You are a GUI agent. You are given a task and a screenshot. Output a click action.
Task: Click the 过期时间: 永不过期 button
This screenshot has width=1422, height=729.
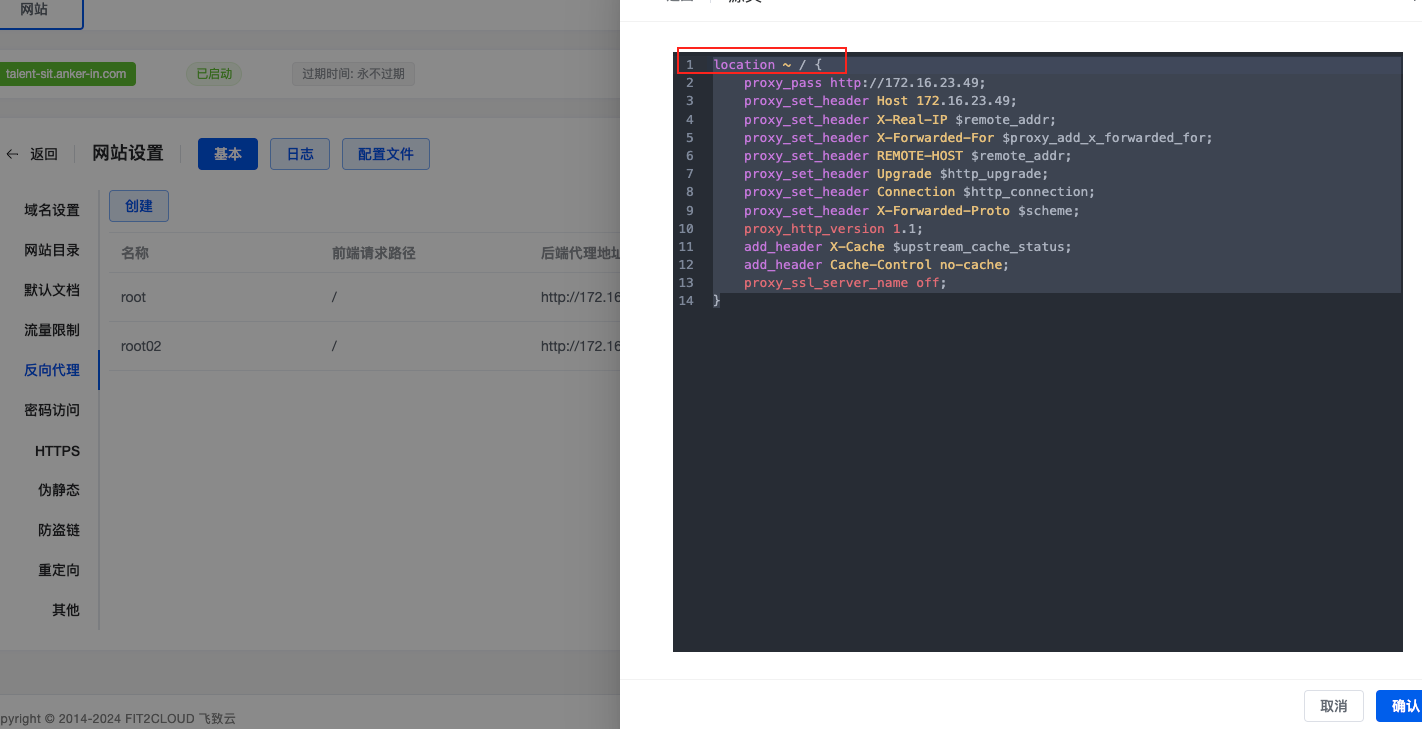353,74
